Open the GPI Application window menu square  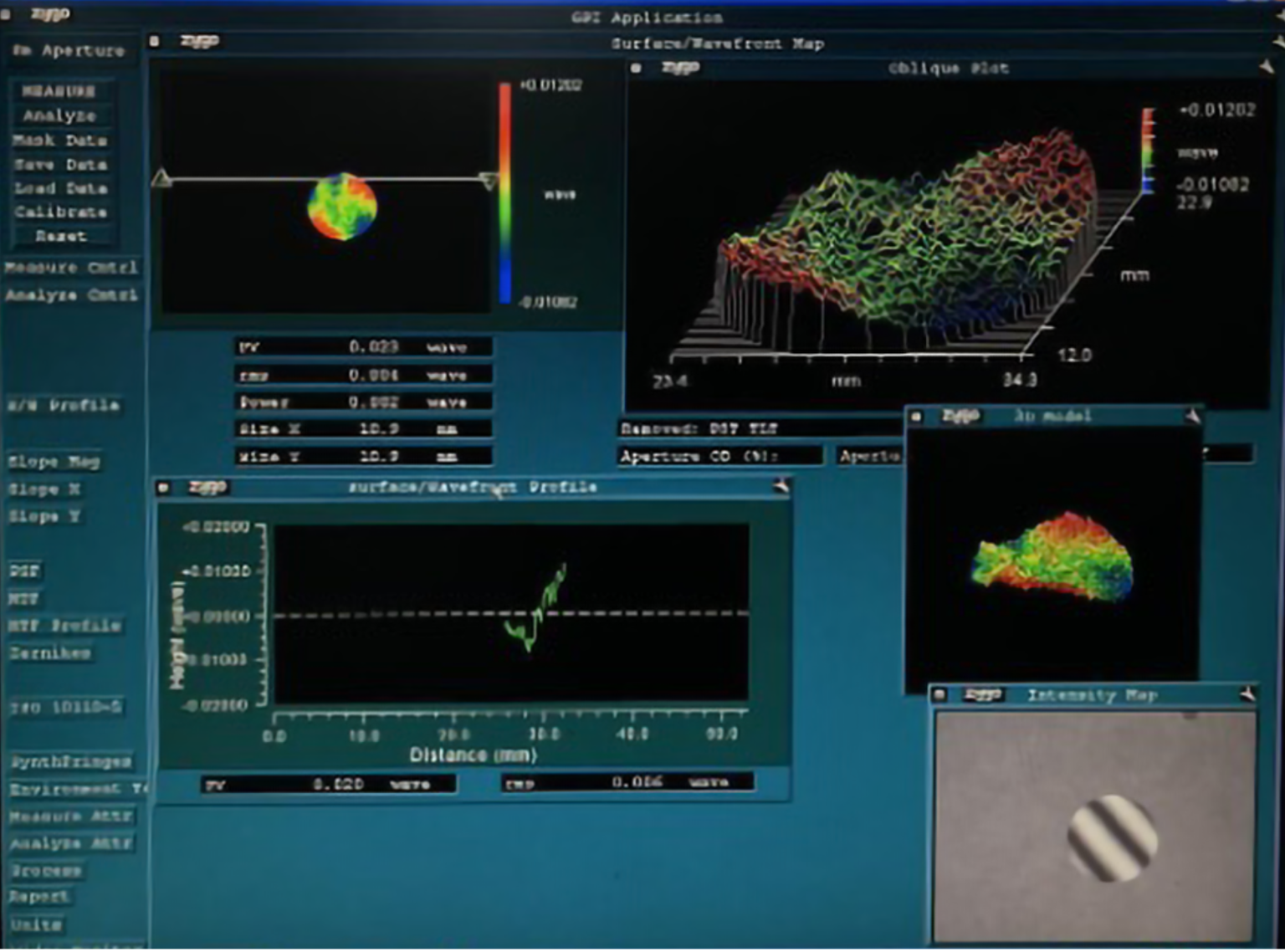pos(7,15)
